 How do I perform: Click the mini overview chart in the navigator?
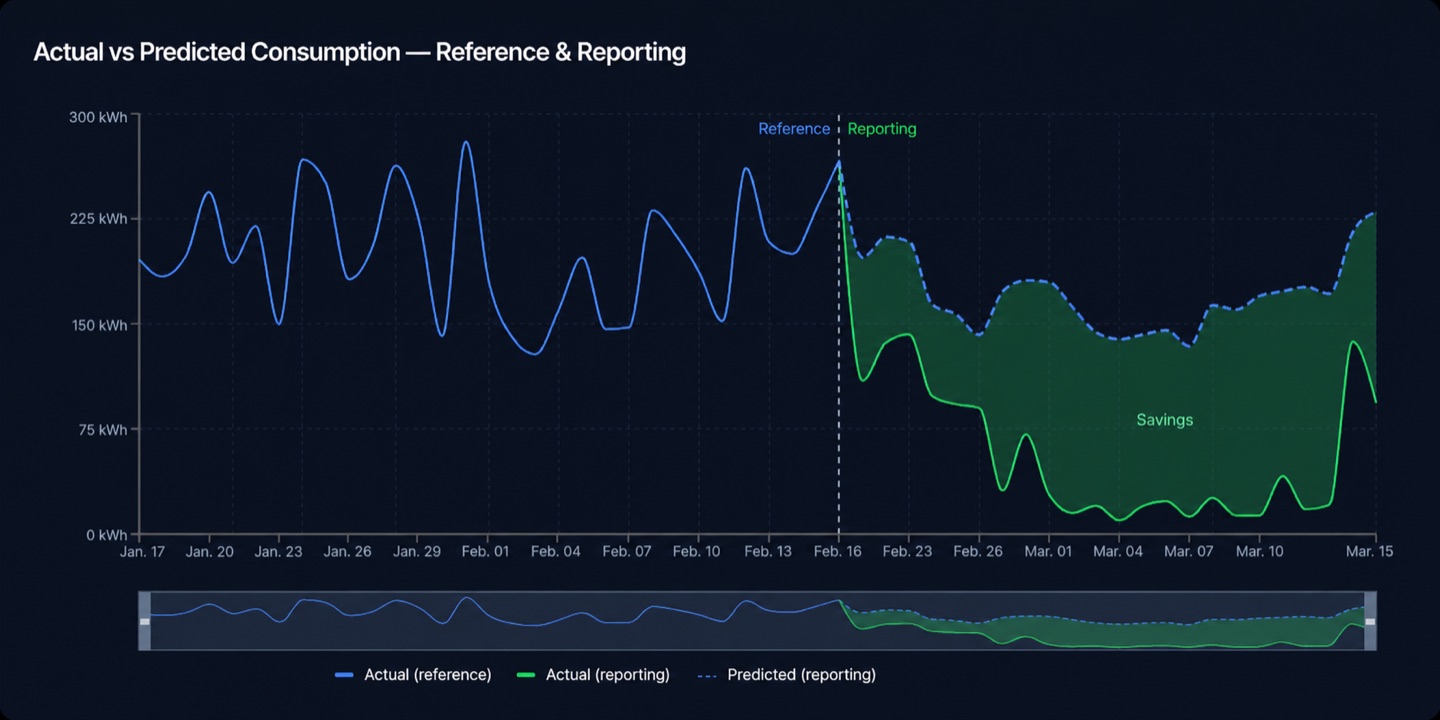[757, 621]
